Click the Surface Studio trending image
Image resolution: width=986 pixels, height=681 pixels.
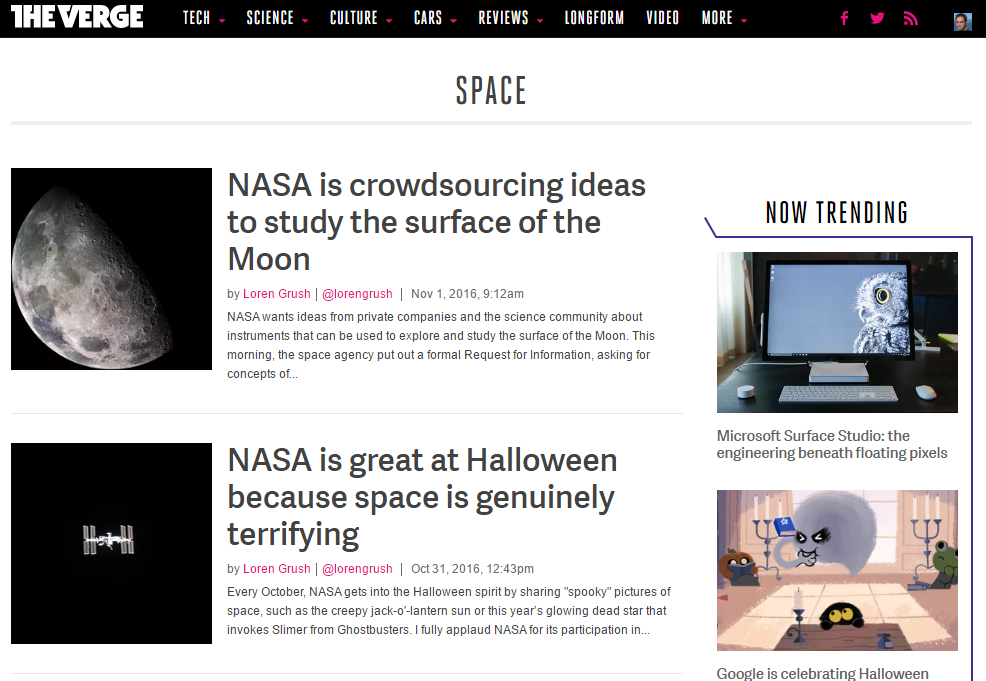[837, 332]
